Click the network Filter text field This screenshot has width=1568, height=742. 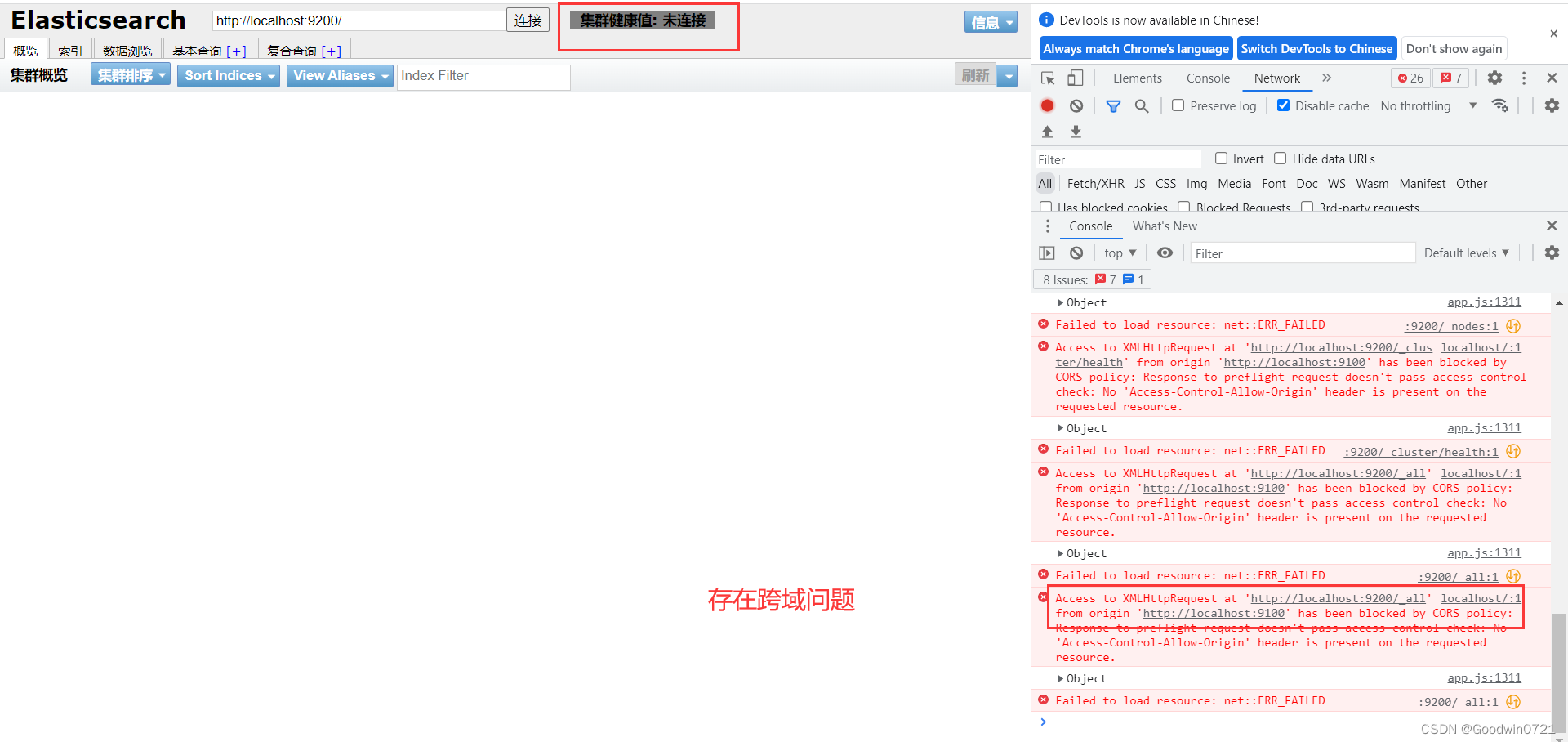coord(1118,159)
